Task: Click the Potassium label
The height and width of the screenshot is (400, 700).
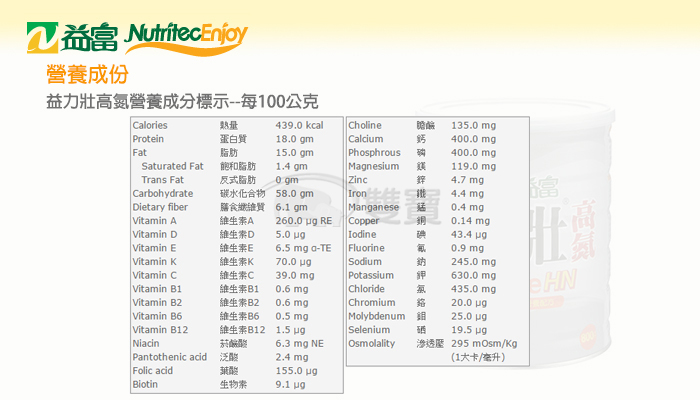Action: tap(371, 275)
